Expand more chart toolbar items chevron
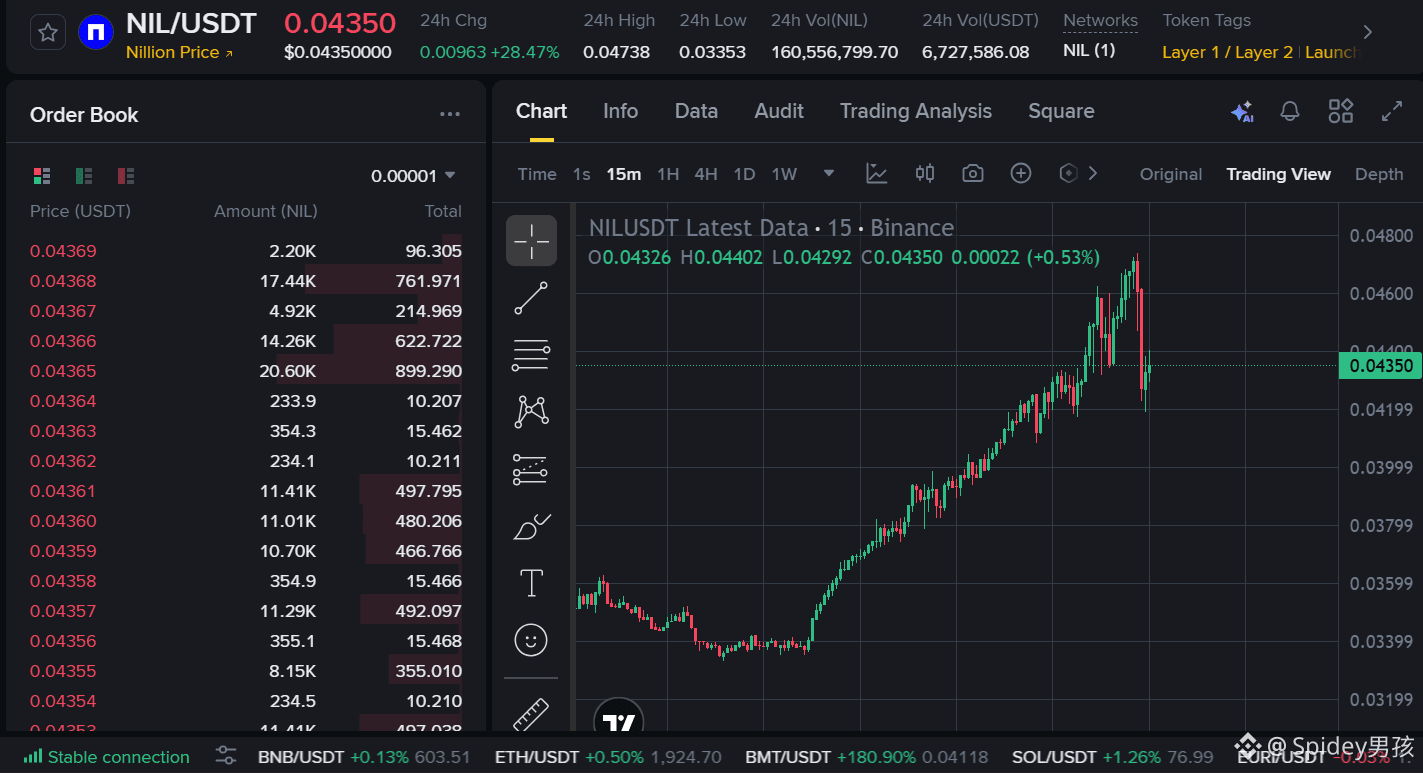Viewport: 1423px width, 773px height. [1093, 174]
